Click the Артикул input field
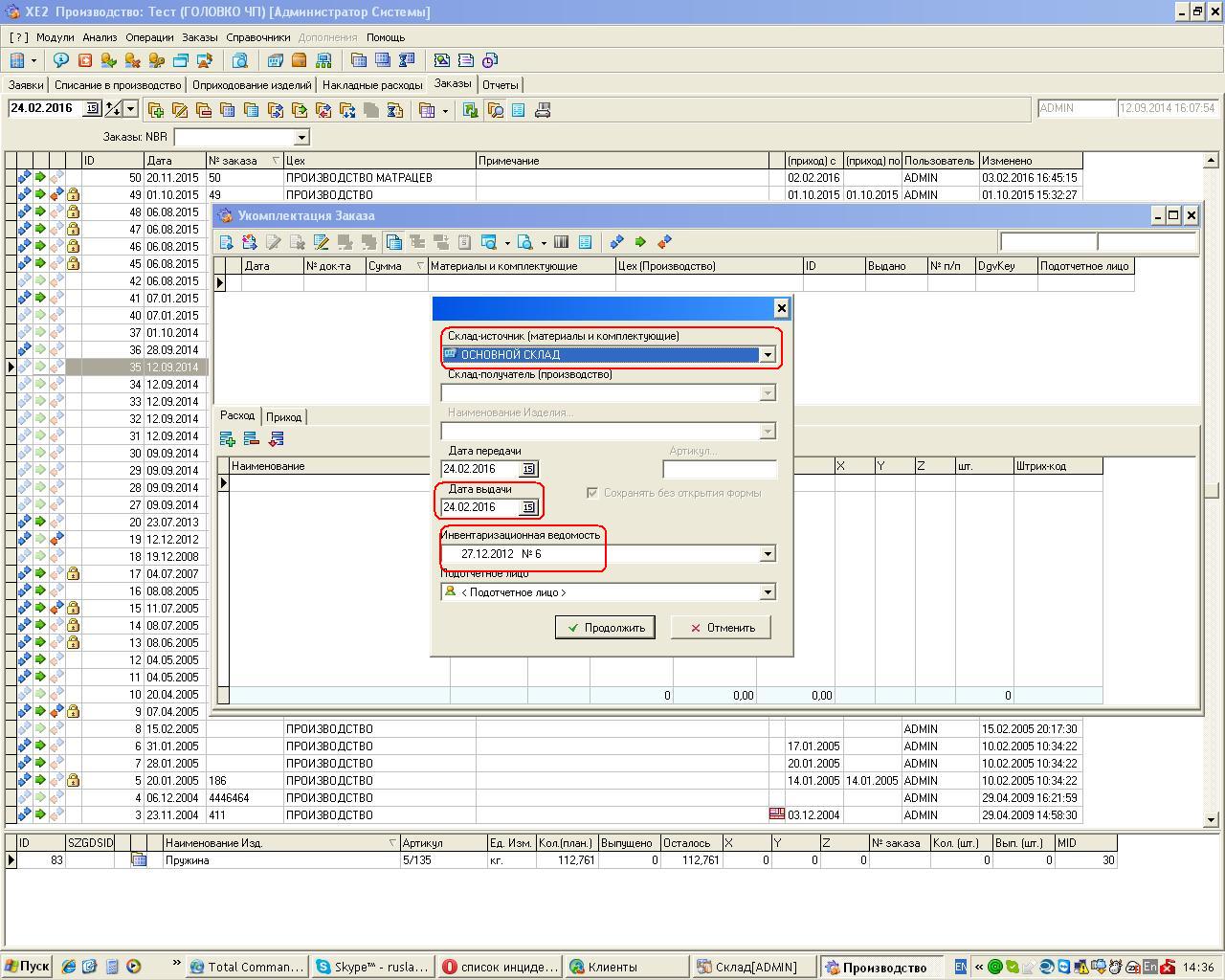This screenshot has height=980, width=1225. point(719,469)
